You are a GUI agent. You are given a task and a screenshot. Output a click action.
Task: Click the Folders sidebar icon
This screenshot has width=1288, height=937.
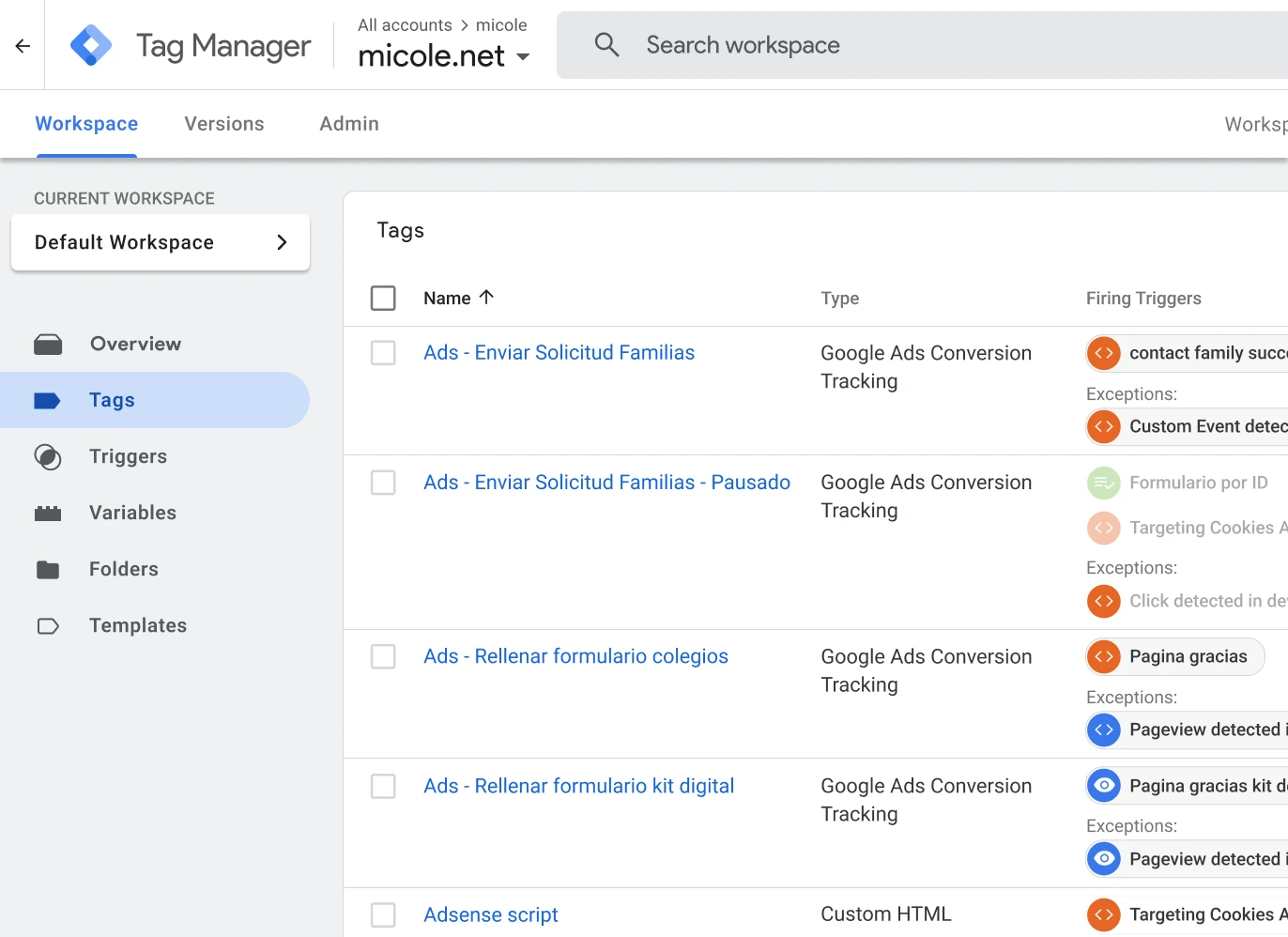[x=48, y=570]
